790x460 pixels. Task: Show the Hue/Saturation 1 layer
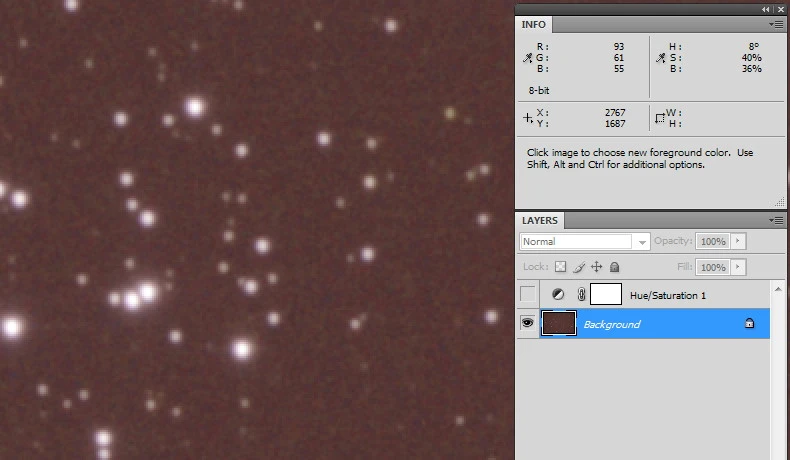528,295
